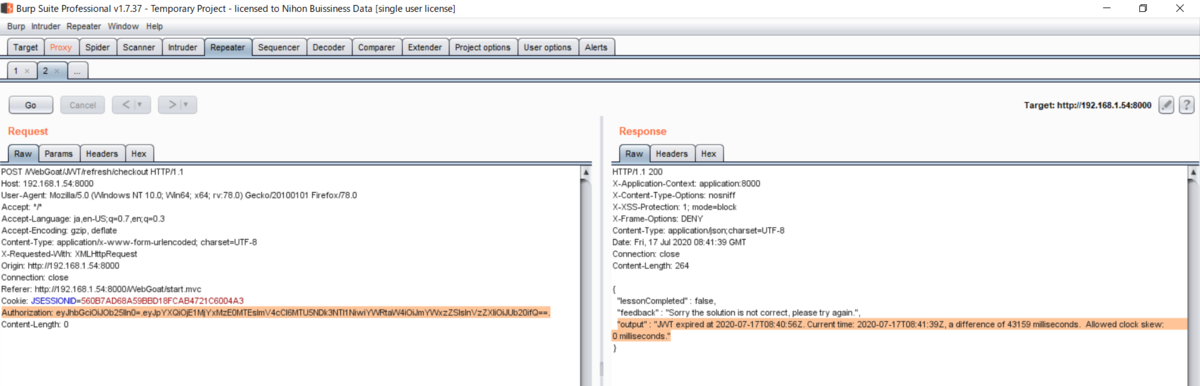Open the User options tab
Viewport: 1200px width, 386px height.
(547, 47)
